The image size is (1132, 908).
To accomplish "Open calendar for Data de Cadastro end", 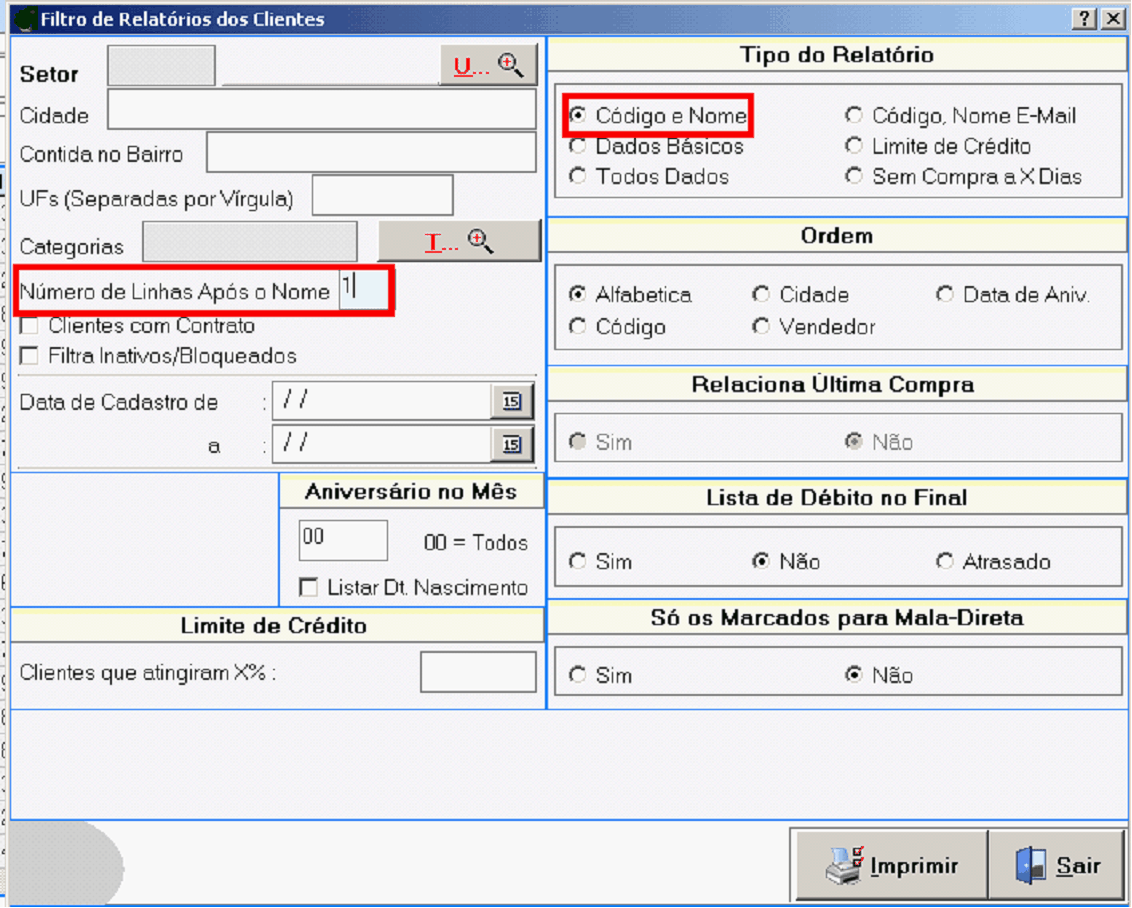I will [x=512, y=444].
